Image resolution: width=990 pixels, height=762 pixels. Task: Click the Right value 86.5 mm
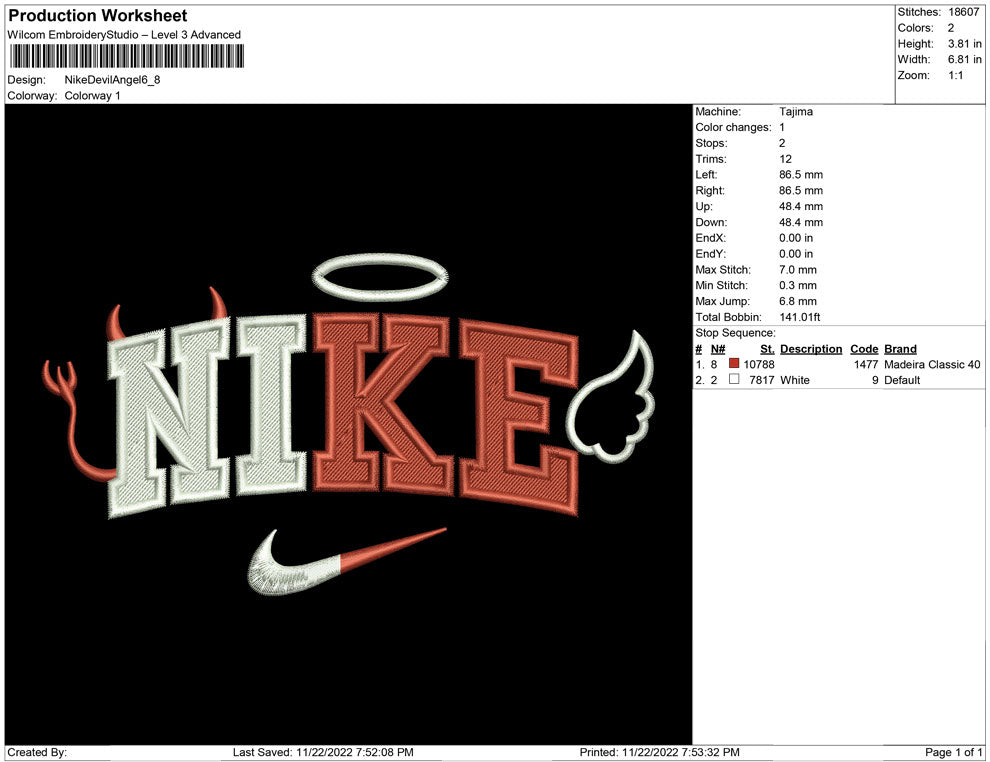pyautogui.click(x=801, y=191)
